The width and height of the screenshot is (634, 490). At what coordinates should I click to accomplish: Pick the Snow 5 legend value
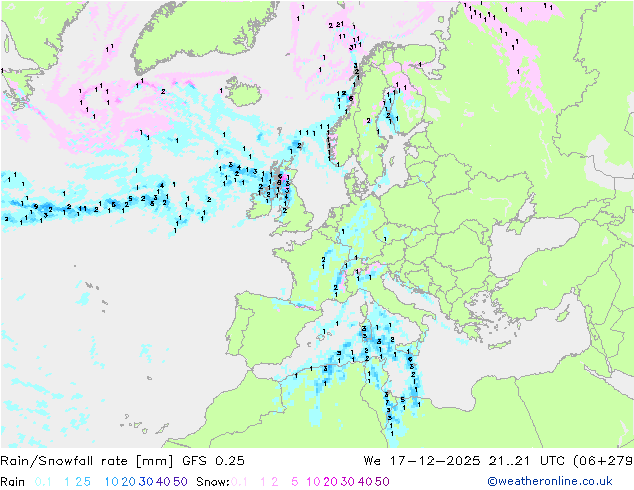(295, 482)
